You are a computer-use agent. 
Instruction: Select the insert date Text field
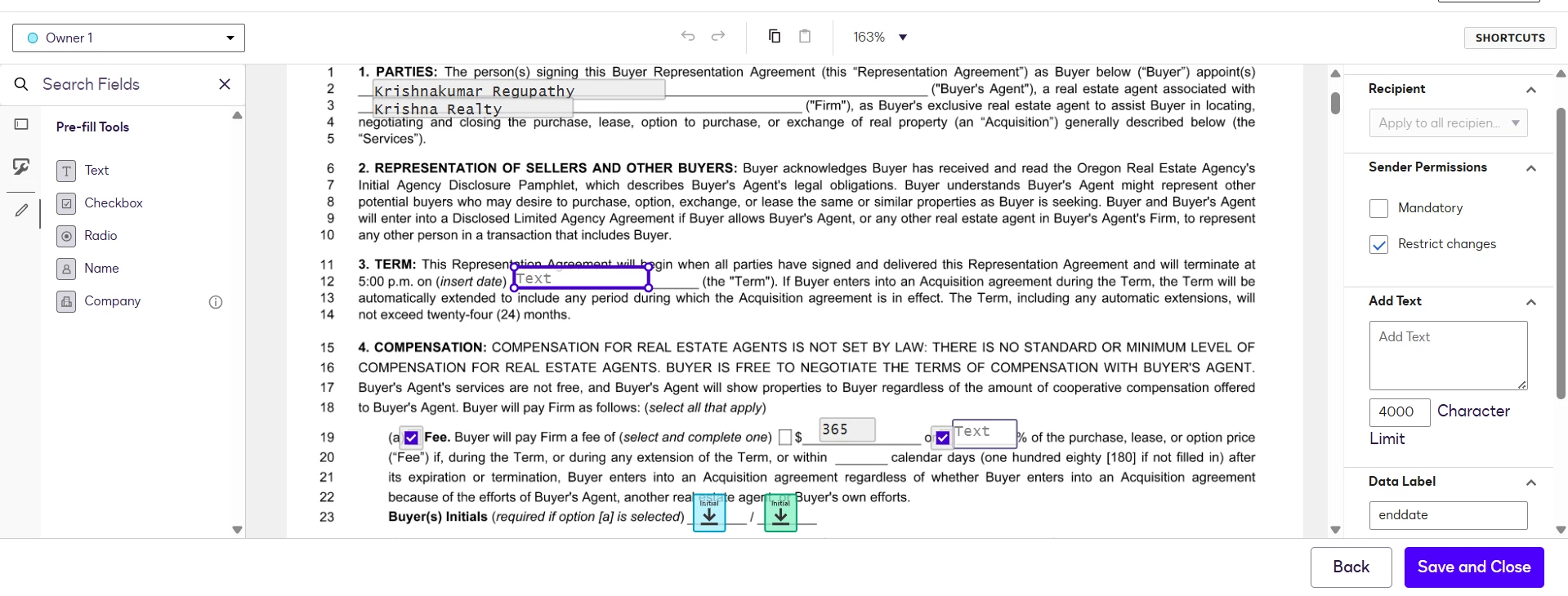(x=581, y=278)
